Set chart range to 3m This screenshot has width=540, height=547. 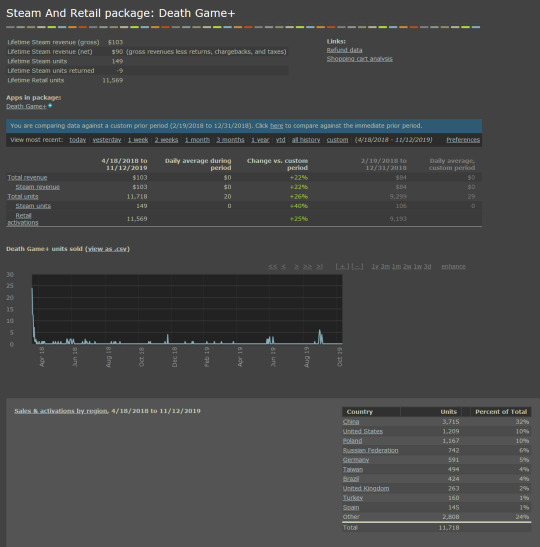385,267
